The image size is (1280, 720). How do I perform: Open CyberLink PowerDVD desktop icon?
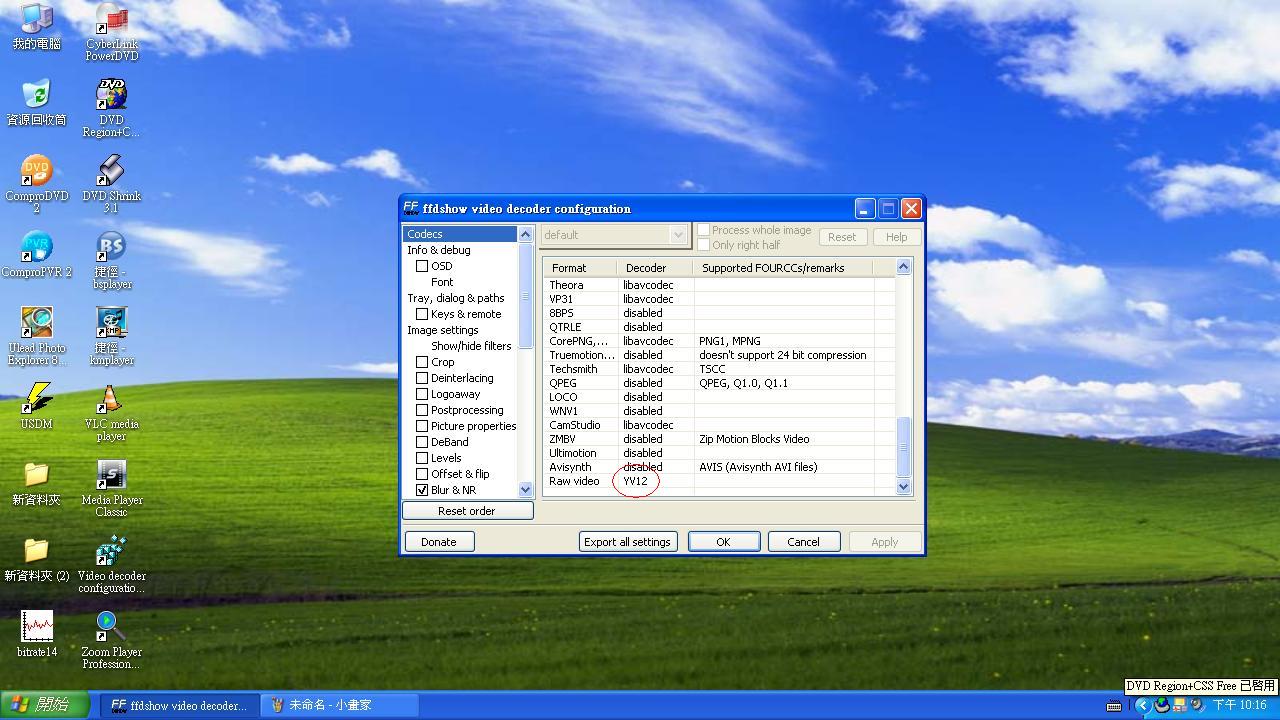[x=111, y=22]
